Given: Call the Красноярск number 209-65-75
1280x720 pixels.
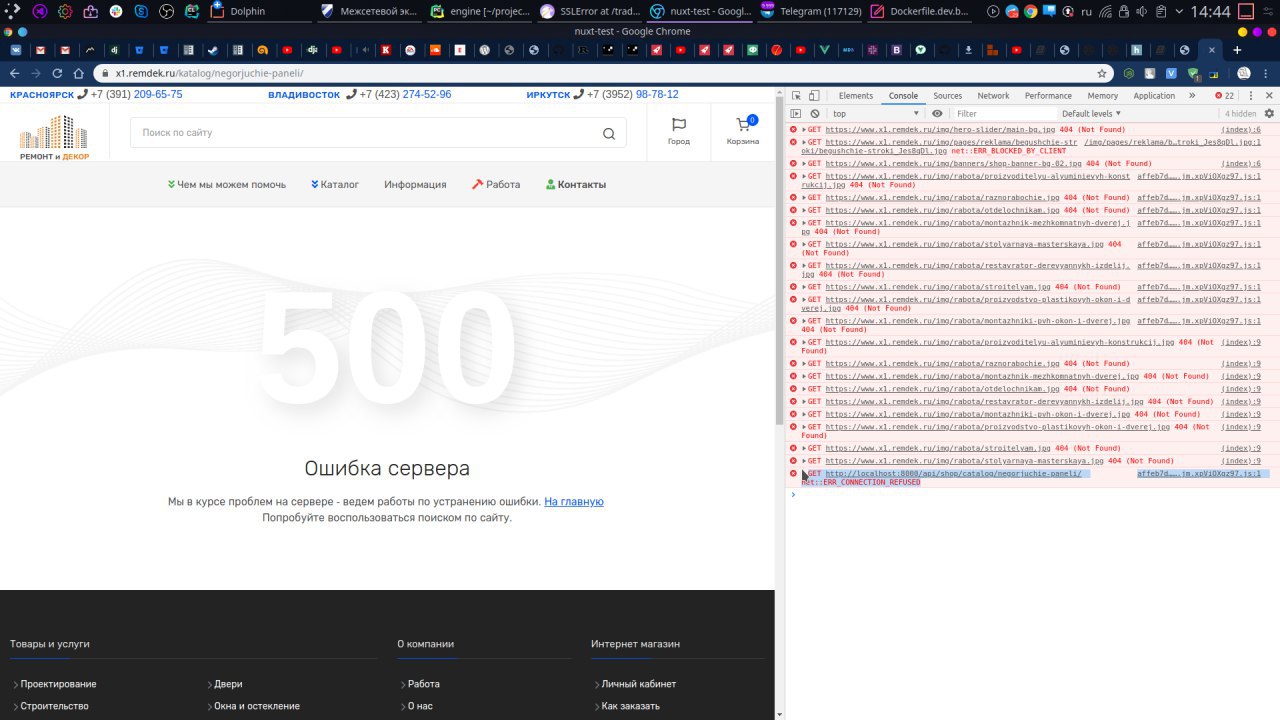Looking at the screenshot, I should [x=158, y=94].
